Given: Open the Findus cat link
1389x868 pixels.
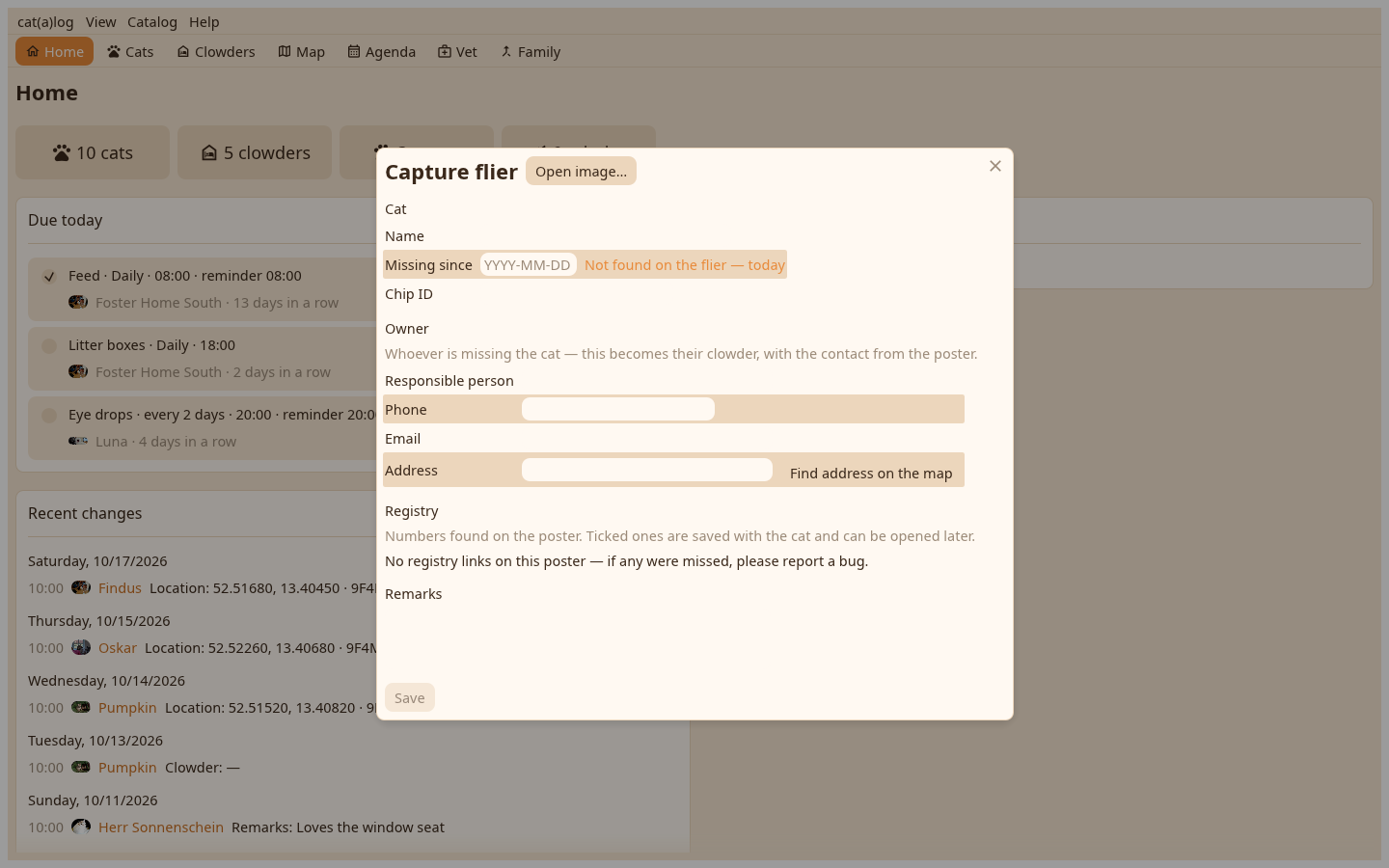Looking at the screenshot, I should [x=120, y=587].
